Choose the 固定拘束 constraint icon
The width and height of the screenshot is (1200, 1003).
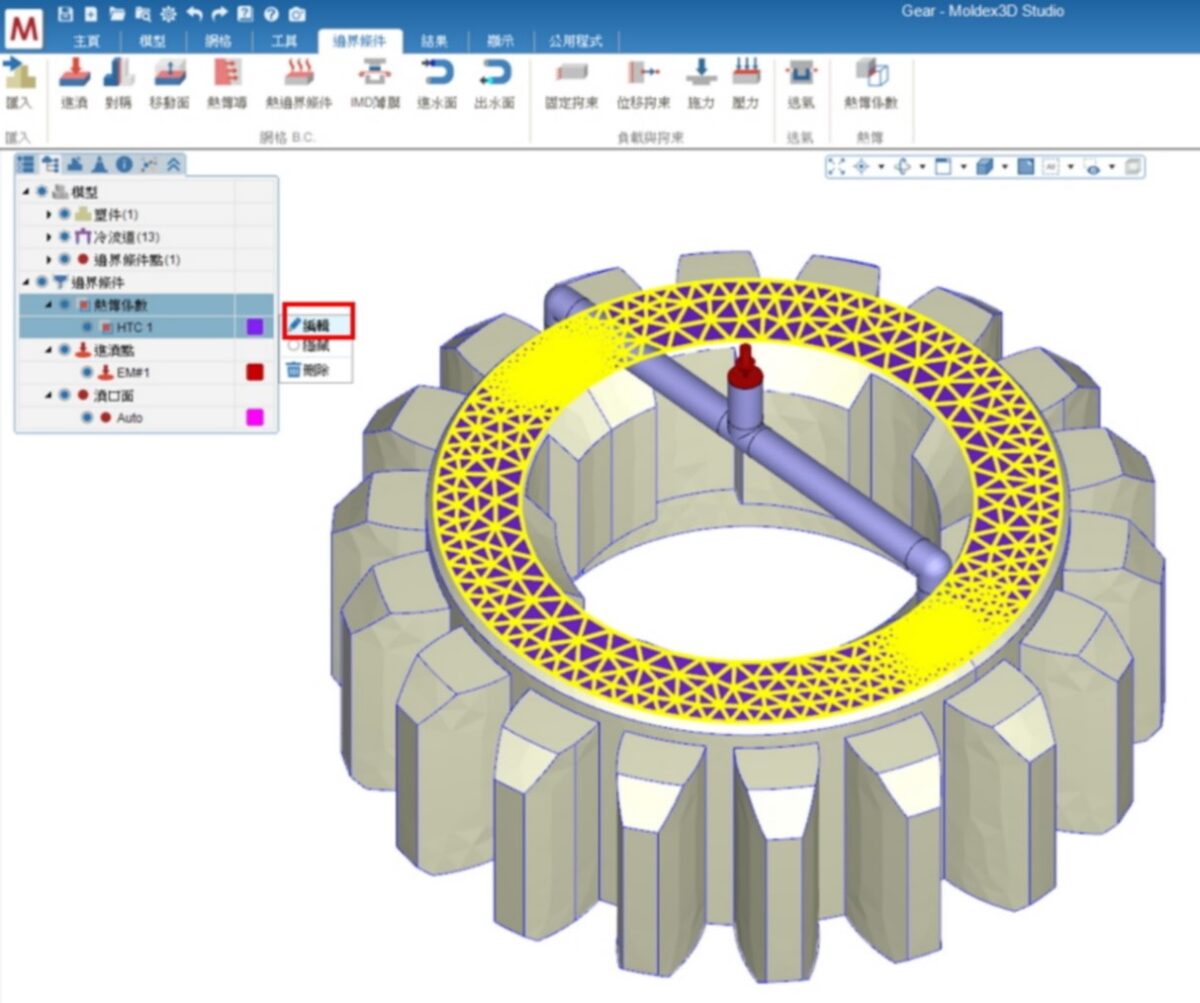click(x=572, y=73)
